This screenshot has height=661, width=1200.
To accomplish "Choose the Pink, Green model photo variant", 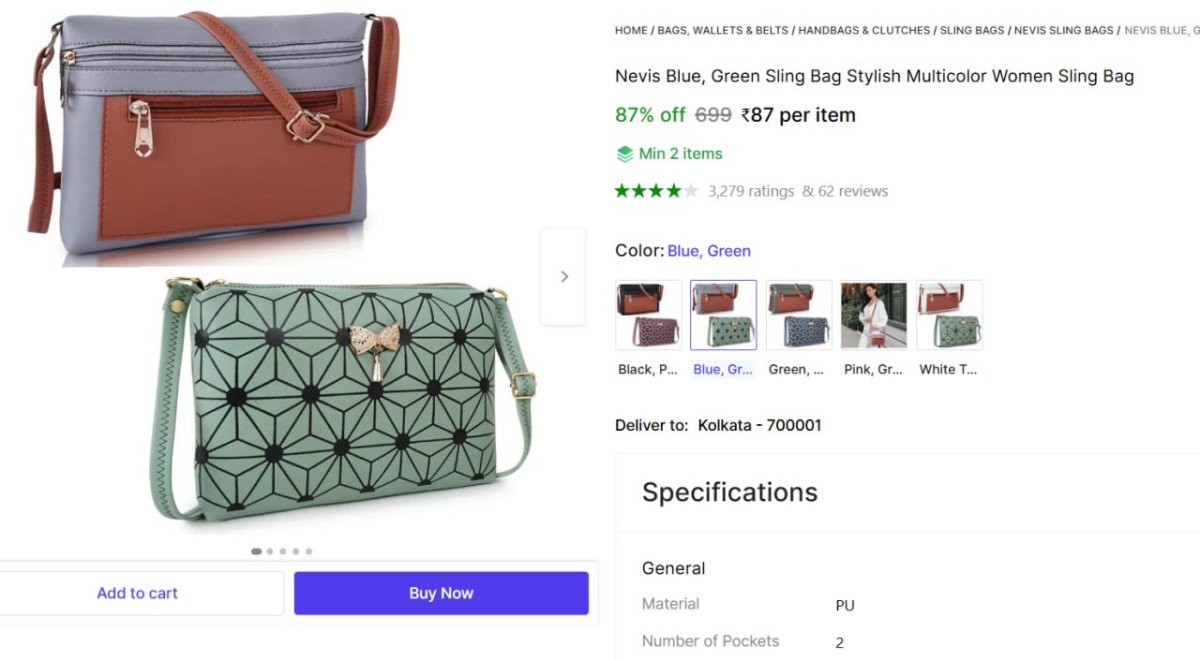I will tap(873, 315).
